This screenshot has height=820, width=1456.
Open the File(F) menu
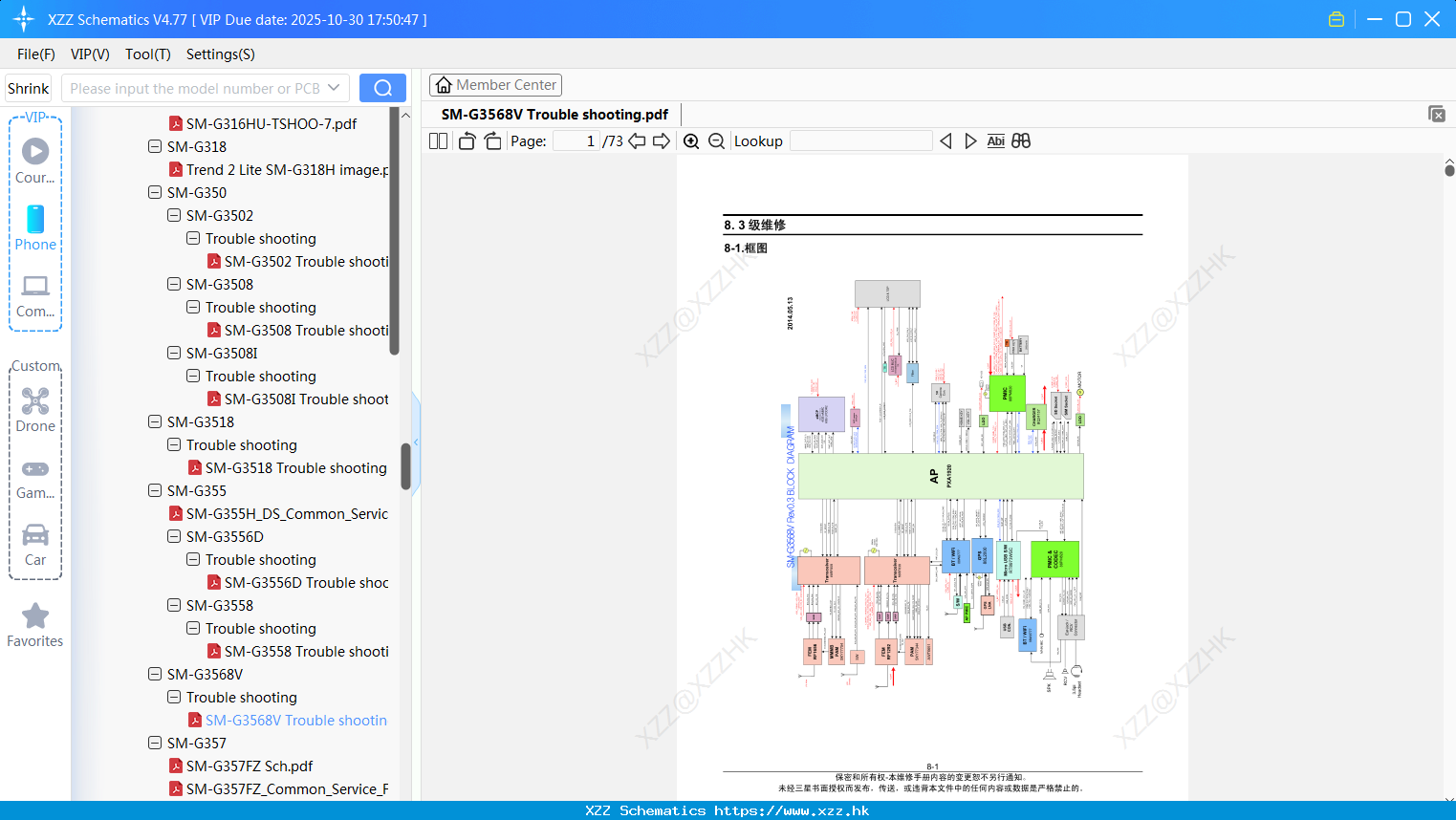point(36,54)
